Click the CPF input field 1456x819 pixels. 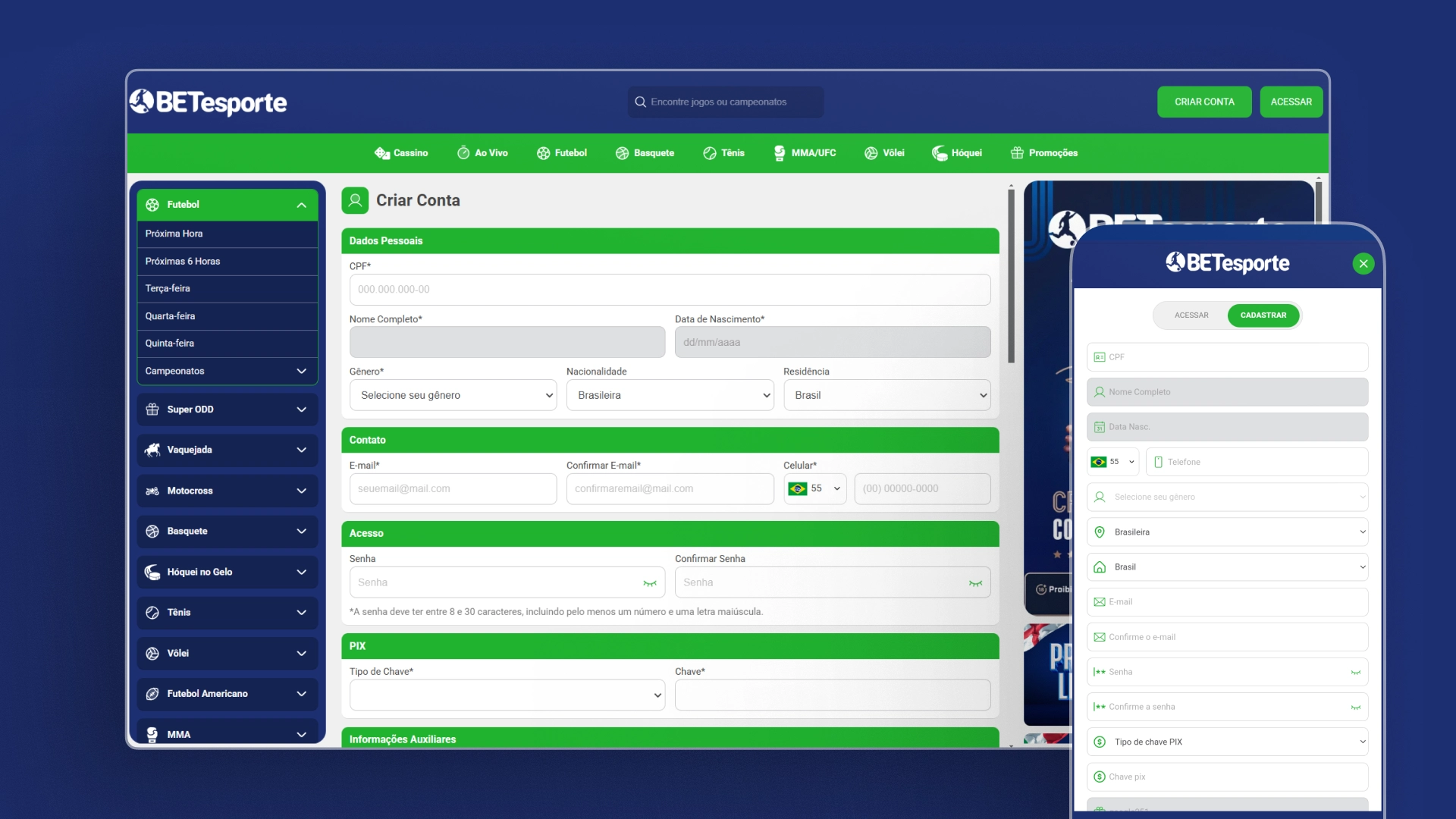[x=670, y=290]
